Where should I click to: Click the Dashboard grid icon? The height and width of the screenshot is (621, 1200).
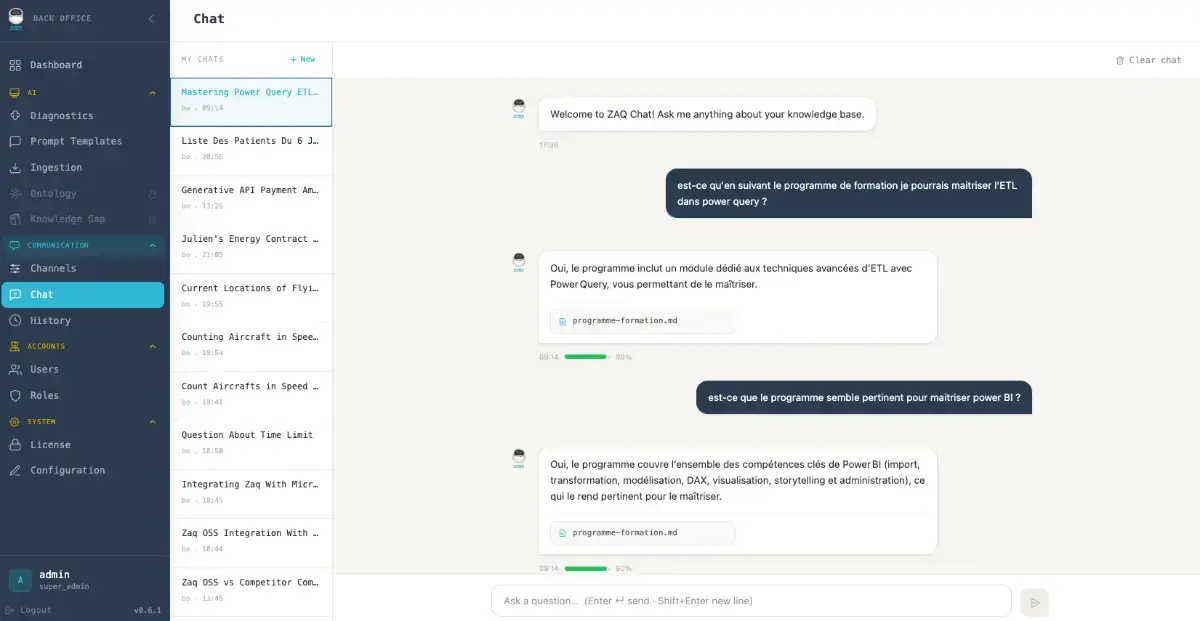tap(15, 65)
